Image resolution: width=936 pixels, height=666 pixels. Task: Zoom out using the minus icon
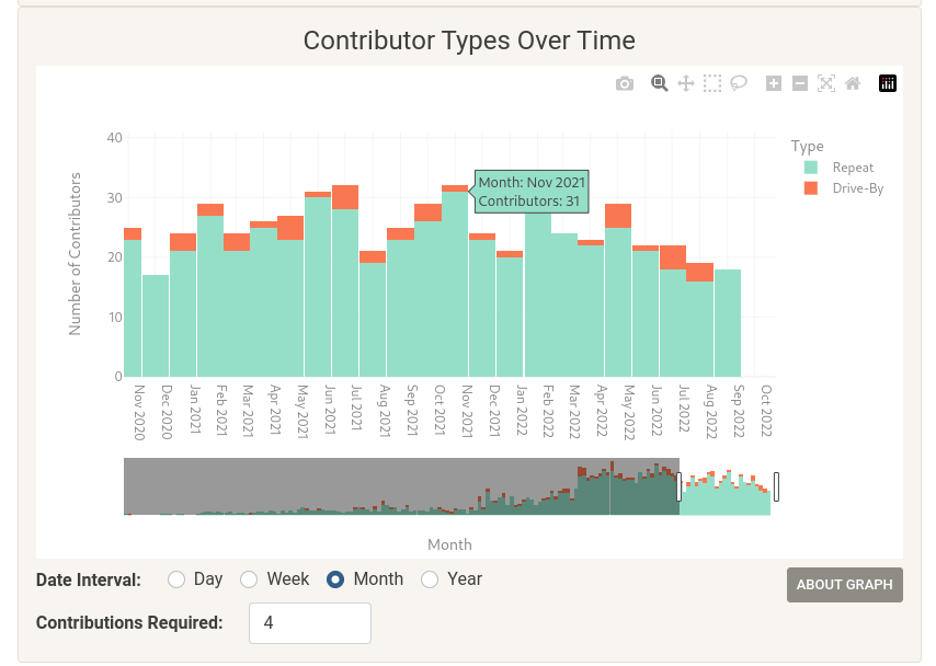point(801,85)
